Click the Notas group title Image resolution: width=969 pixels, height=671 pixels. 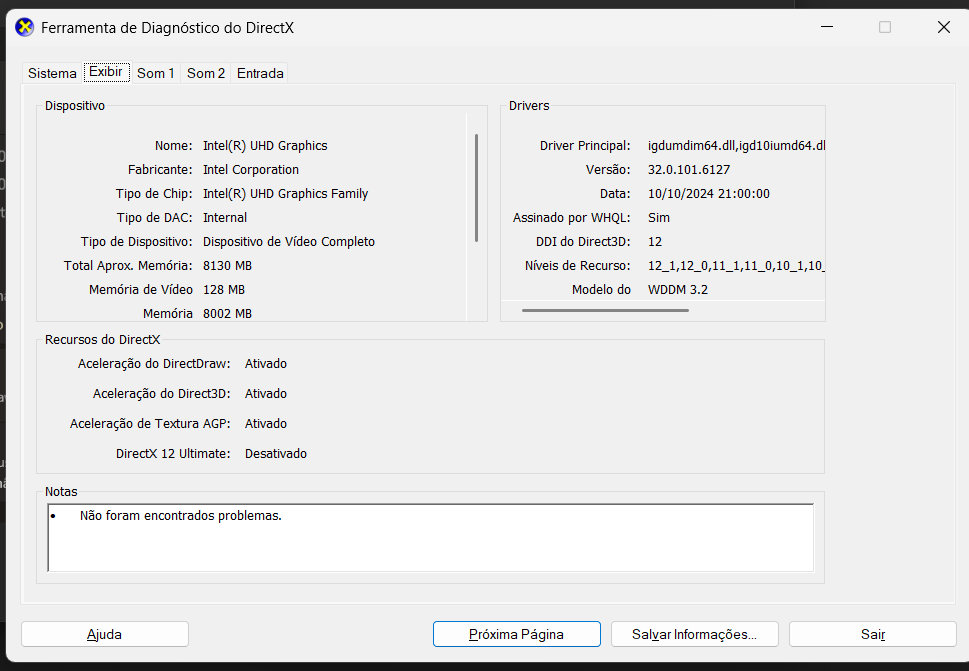tap(61, 492)
